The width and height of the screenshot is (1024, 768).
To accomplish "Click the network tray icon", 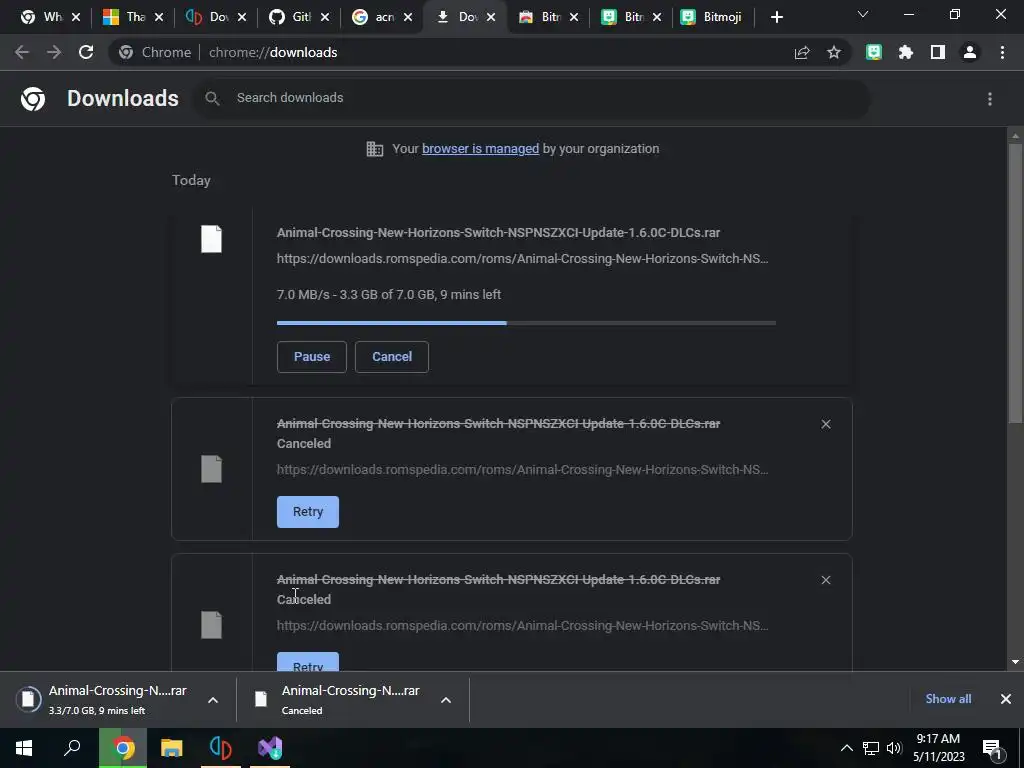I will [871, 748].
